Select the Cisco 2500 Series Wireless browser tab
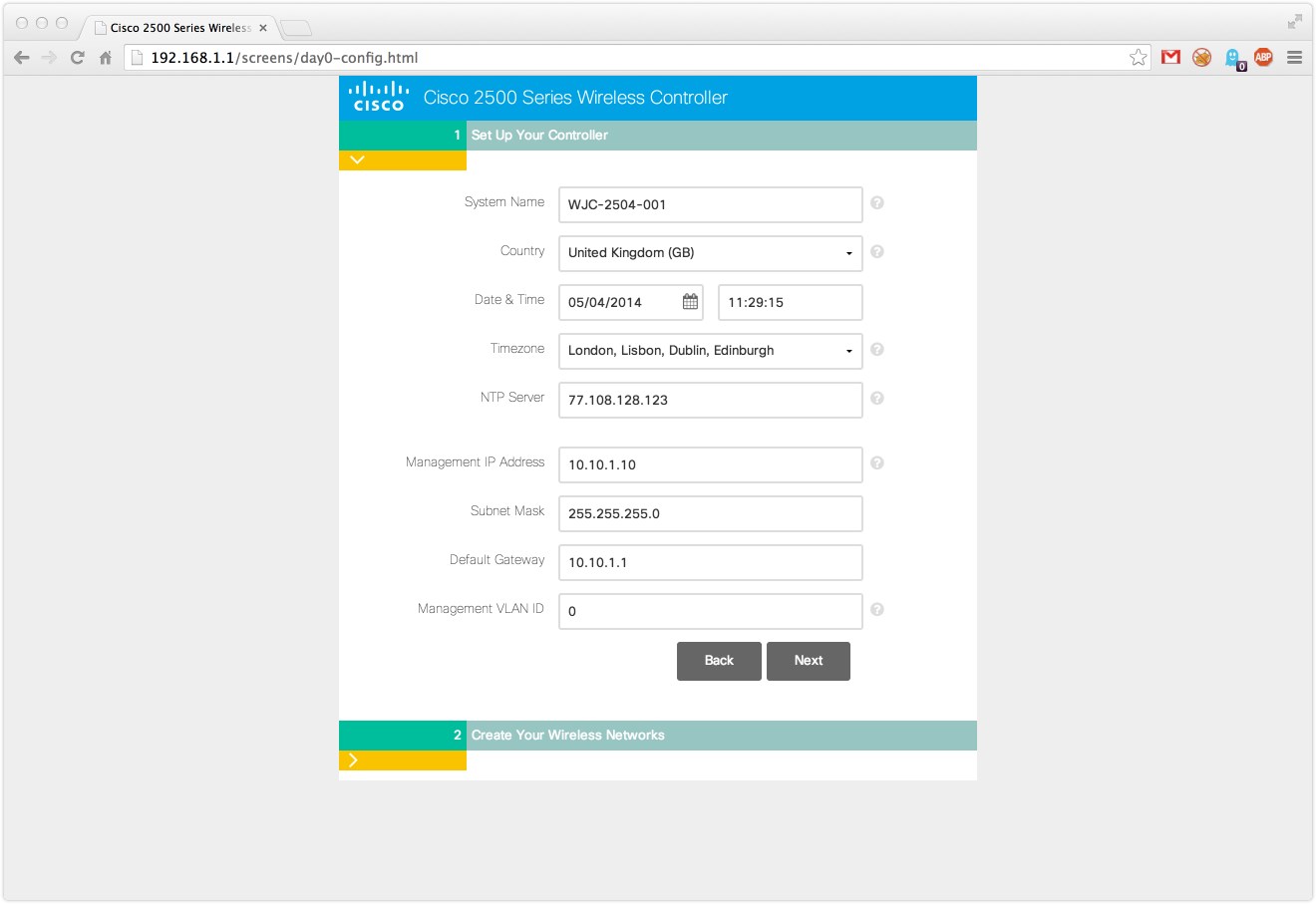 179,28
